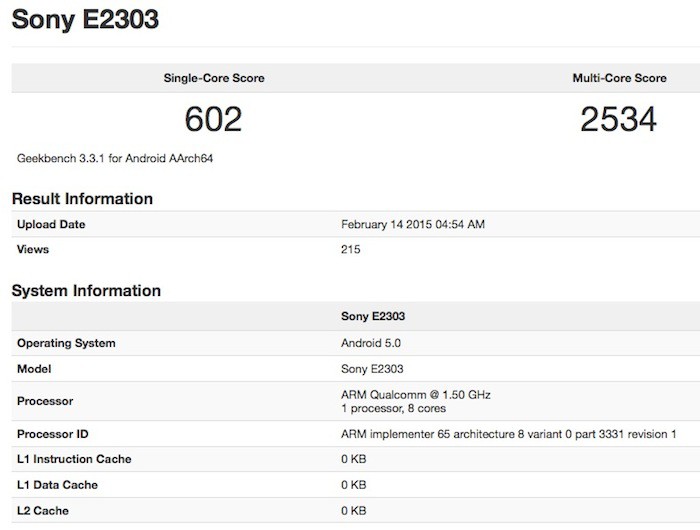Select the 'Multi-Core Score' column header

(x=619, y=78)
